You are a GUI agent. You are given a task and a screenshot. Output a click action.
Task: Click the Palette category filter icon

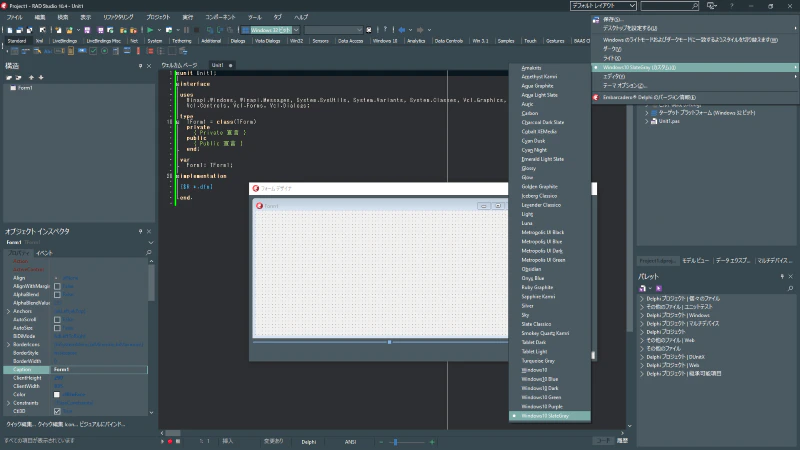coord(642,288)
